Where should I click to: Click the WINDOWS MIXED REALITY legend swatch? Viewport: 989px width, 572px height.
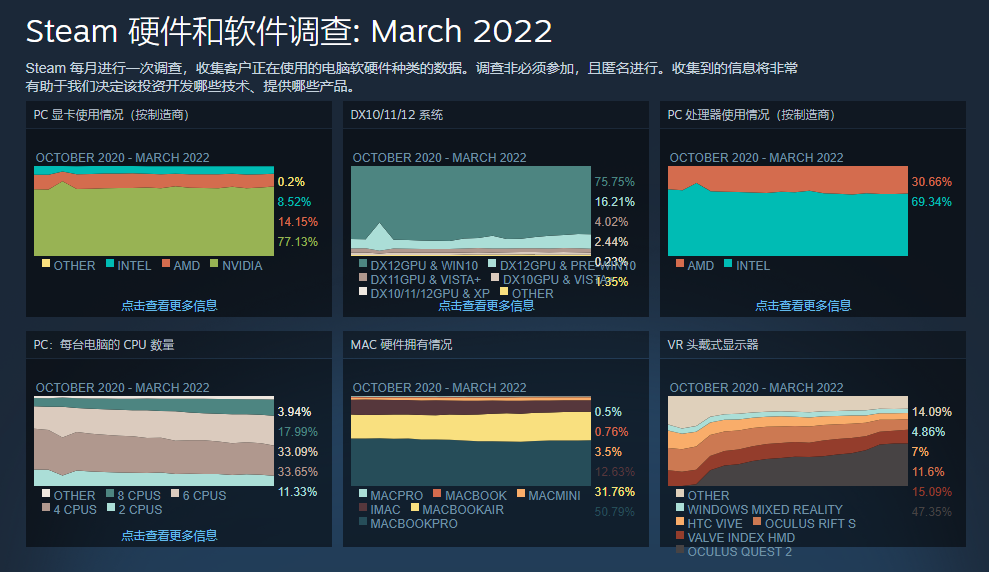pyautogui.click(x=680, y=508)
